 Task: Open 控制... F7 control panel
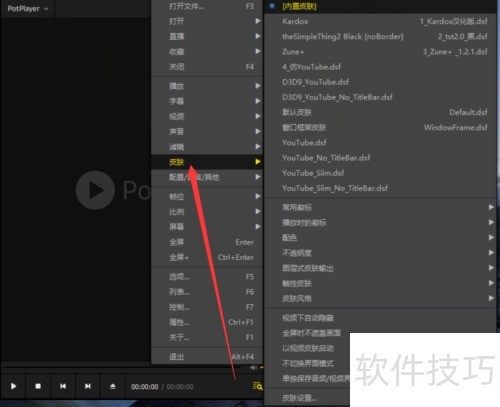click(207, 307)
